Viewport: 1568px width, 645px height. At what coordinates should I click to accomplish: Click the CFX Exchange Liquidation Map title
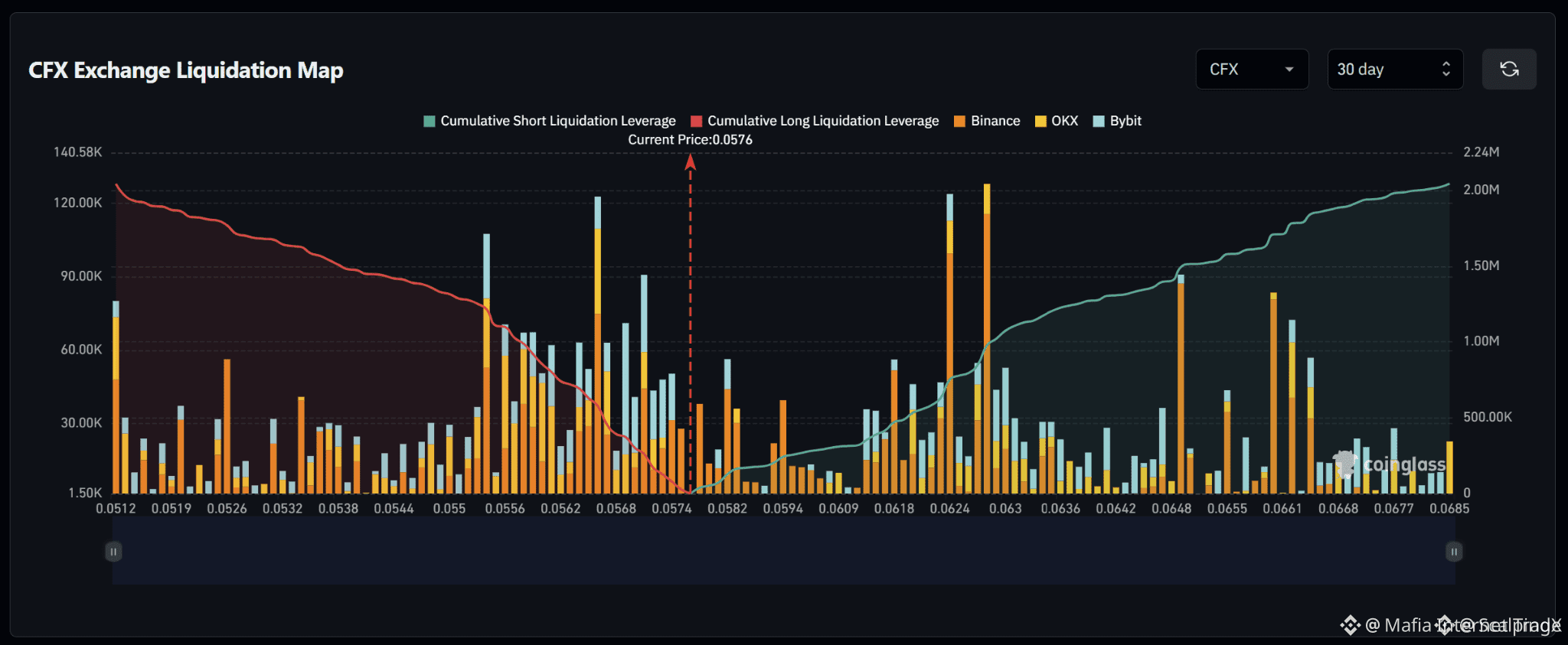pos(186,70)
